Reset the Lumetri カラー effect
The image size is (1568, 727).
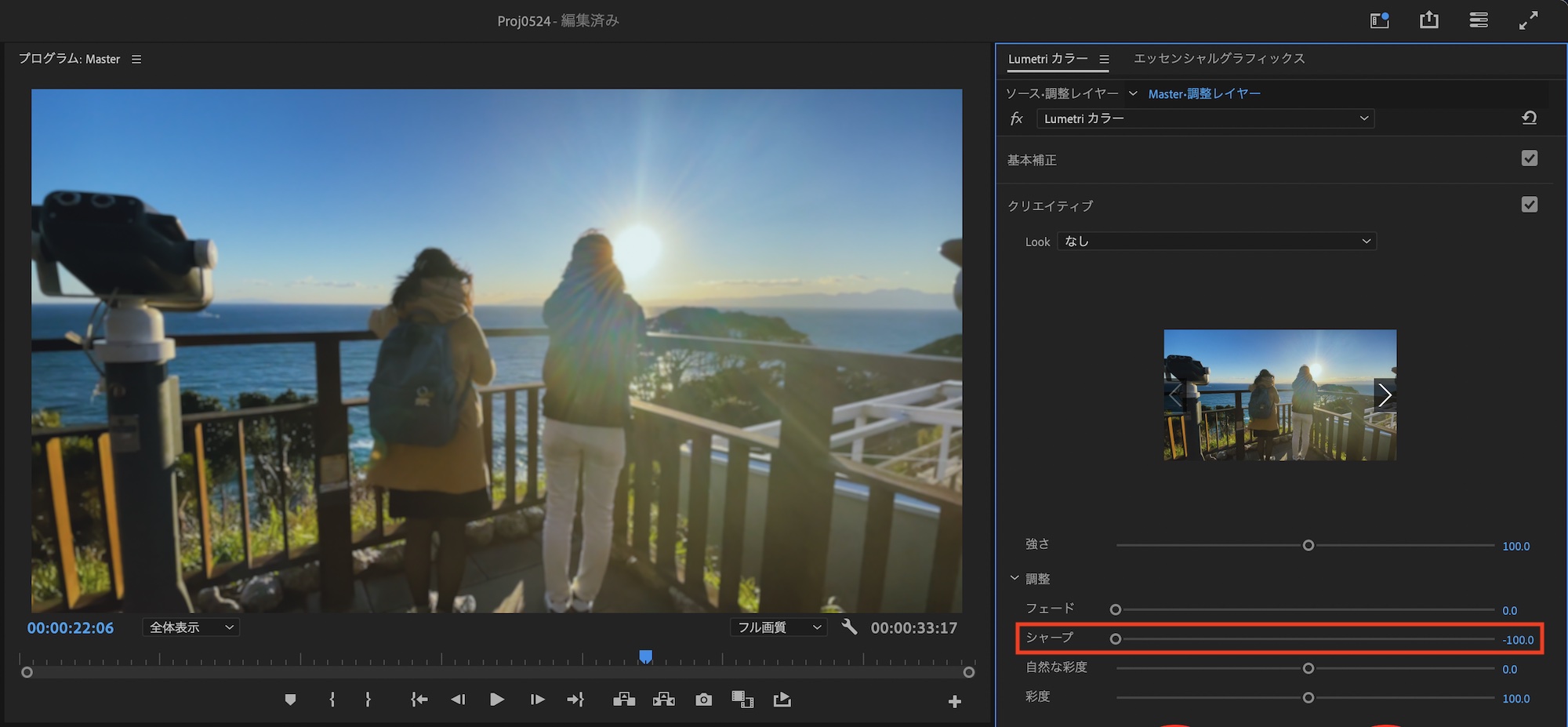pyautogui.click(x=1529, y=118)
